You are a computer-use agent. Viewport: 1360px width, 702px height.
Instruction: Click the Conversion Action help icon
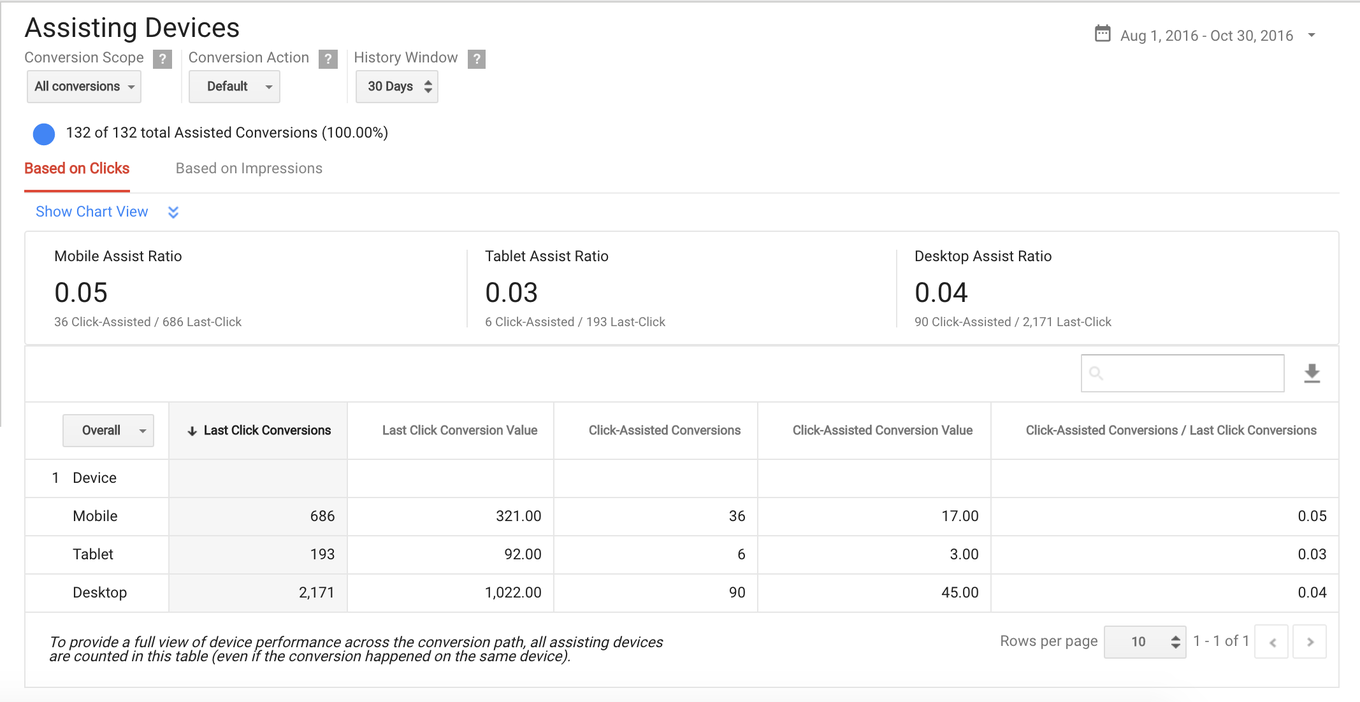pos(328,58)
